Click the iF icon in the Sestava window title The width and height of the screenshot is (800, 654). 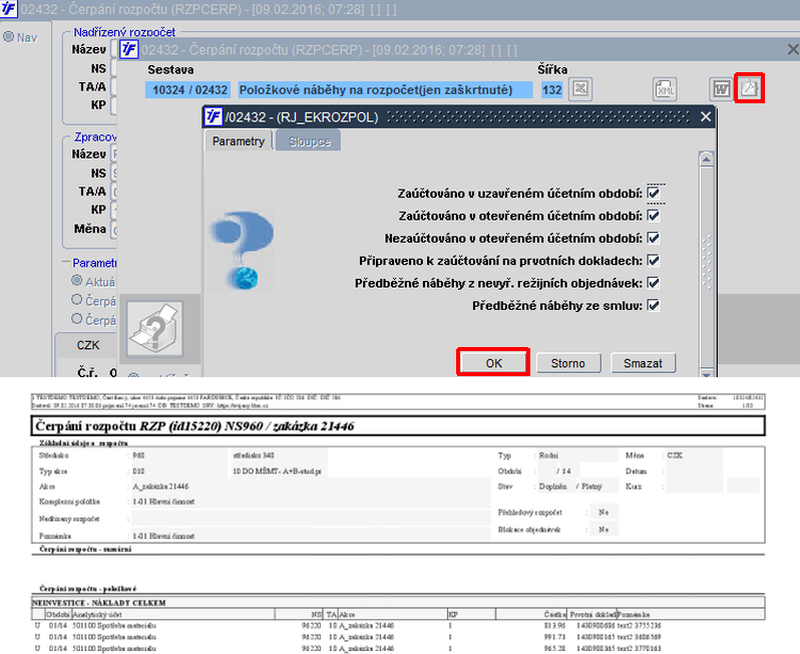(x=129, y=49)
